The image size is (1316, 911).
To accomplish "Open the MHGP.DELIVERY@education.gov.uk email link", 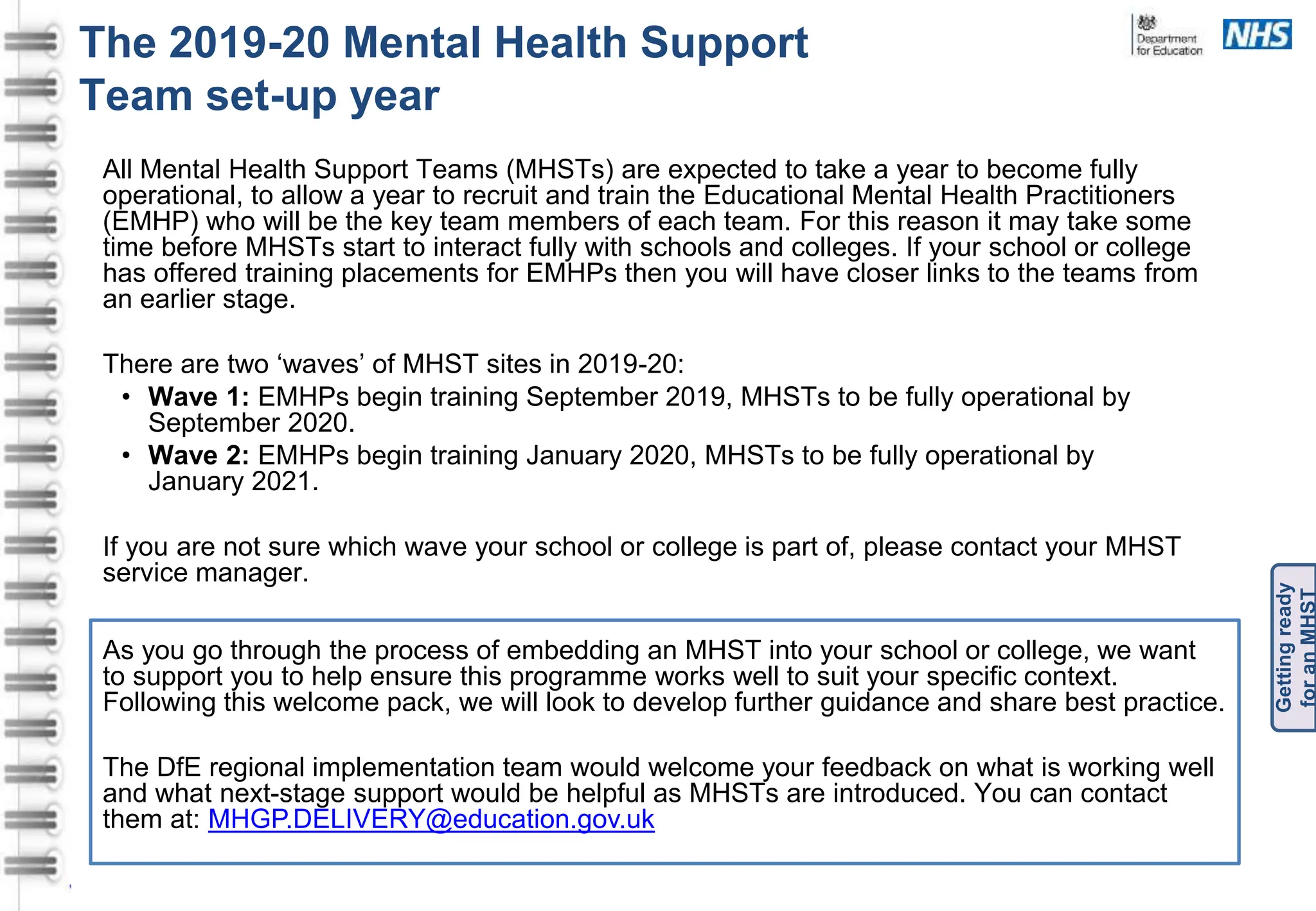I will (x=431, y=819).
